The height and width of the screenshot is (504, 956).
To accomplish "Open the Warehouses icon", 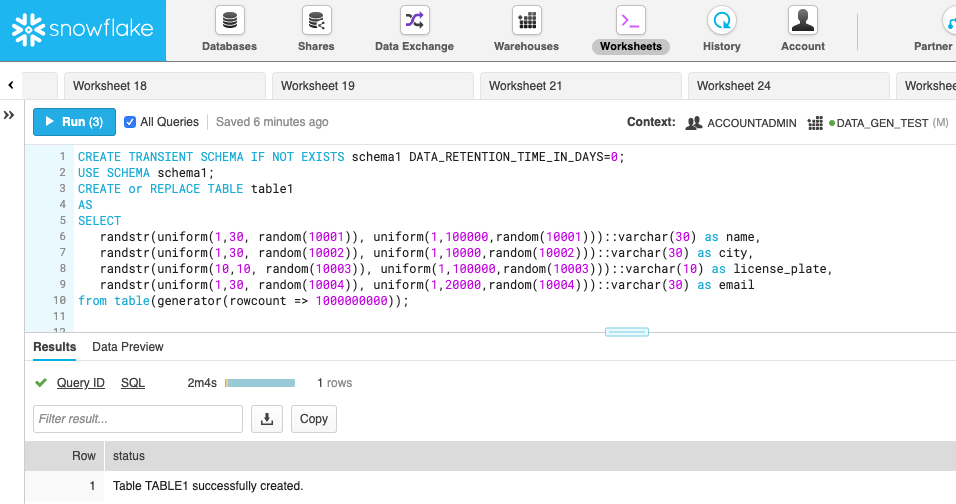I will (x=526, y=21).
